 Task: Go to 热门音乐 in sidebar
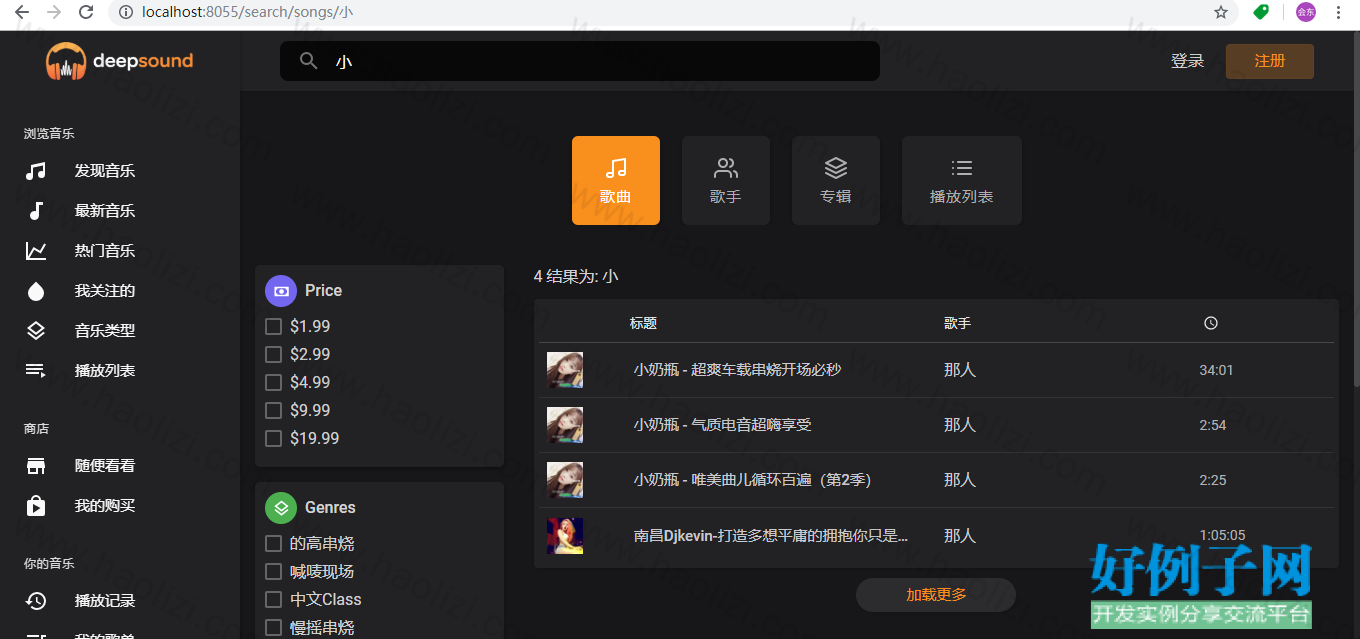[105, 251]
